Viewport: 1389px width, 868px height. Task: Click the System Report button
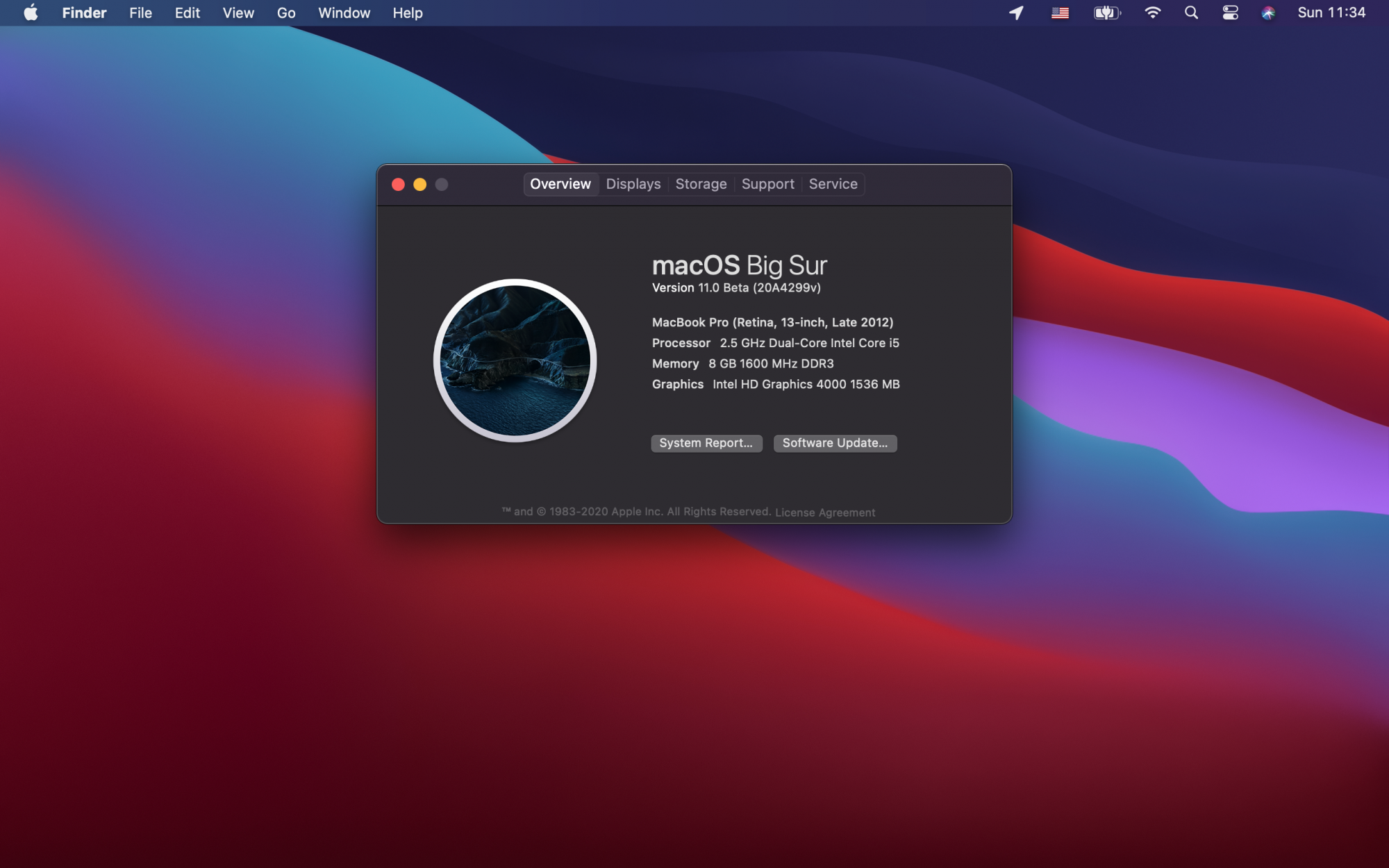706,443
